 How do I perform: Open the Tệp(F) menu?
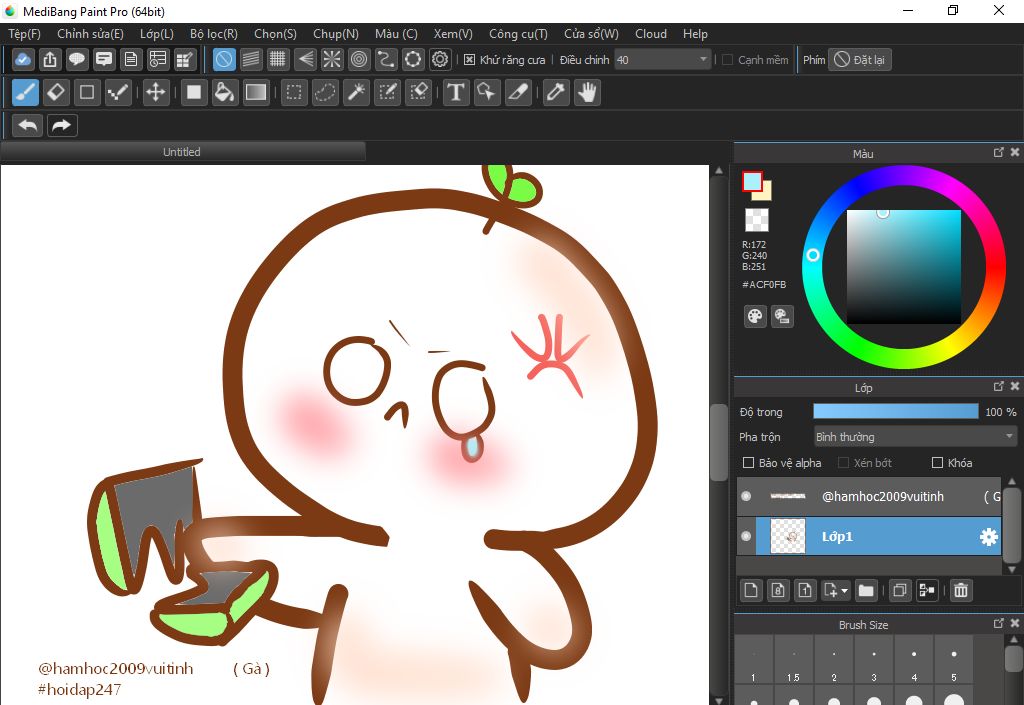coord(24,34)
